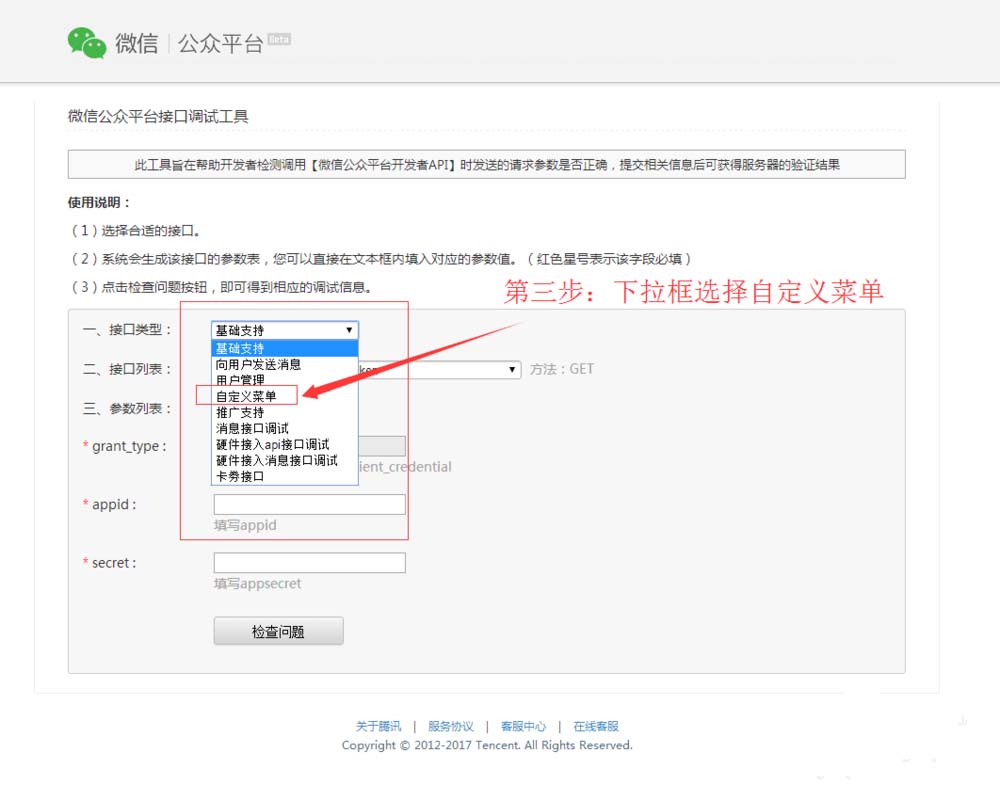Open the 服务协议 link
Viewport: 1000px width, 801px height.
[x=451, y=726]
